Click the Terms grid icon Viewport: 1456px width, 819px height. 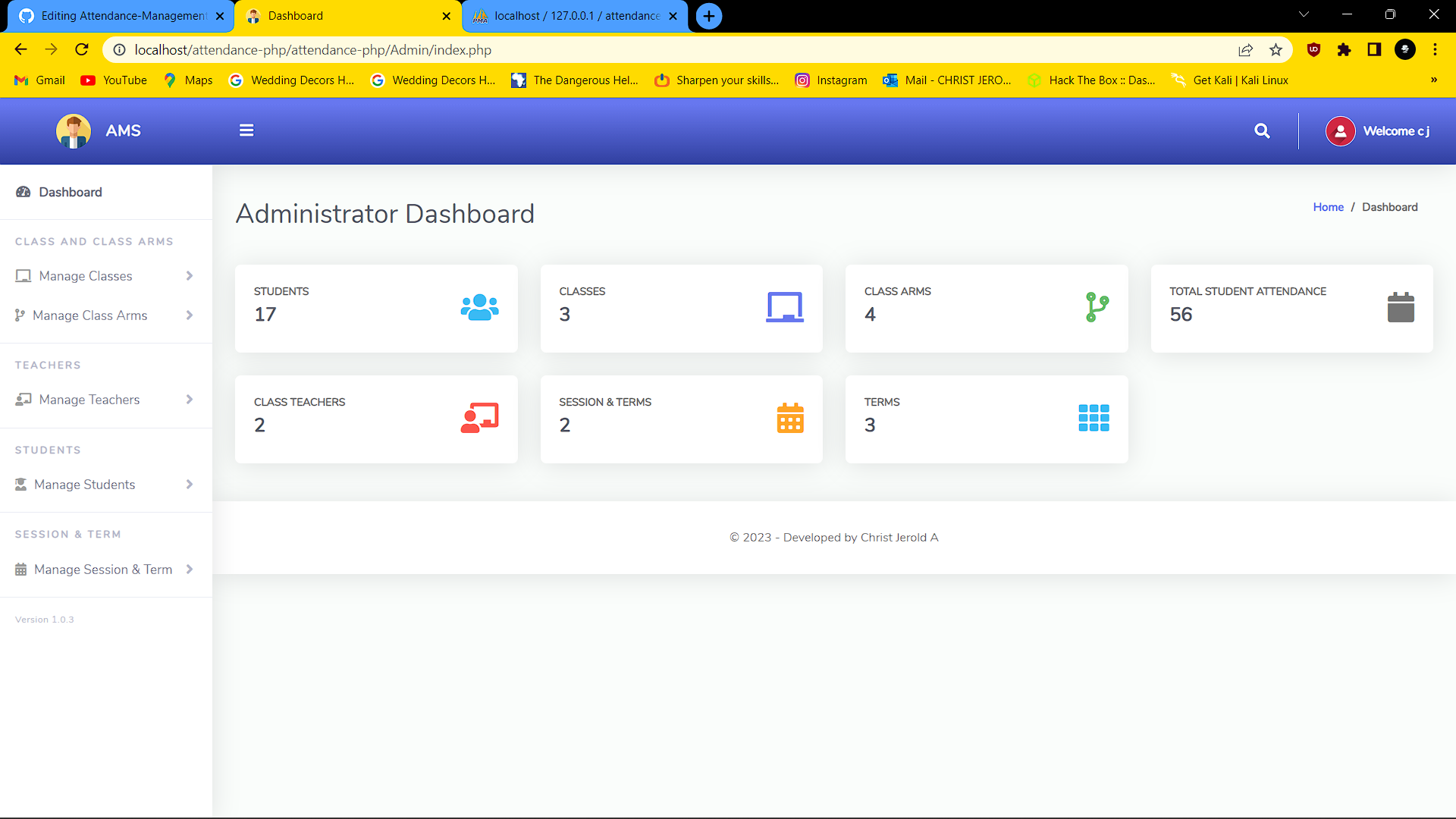point(1094,416)
